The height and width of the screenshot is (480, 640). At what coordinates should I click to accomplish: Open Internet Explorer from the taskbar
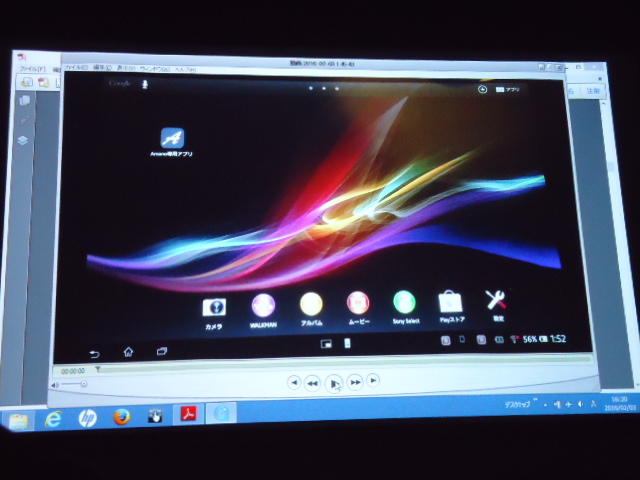tap(53, 418)
